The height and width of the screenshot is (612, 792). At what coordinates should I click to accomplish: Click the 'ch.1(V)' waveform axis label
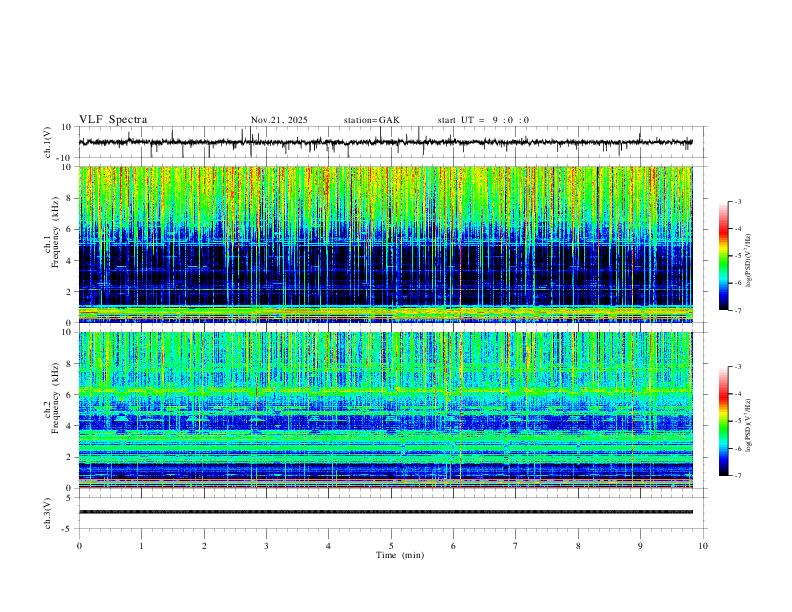pos(47,142)
